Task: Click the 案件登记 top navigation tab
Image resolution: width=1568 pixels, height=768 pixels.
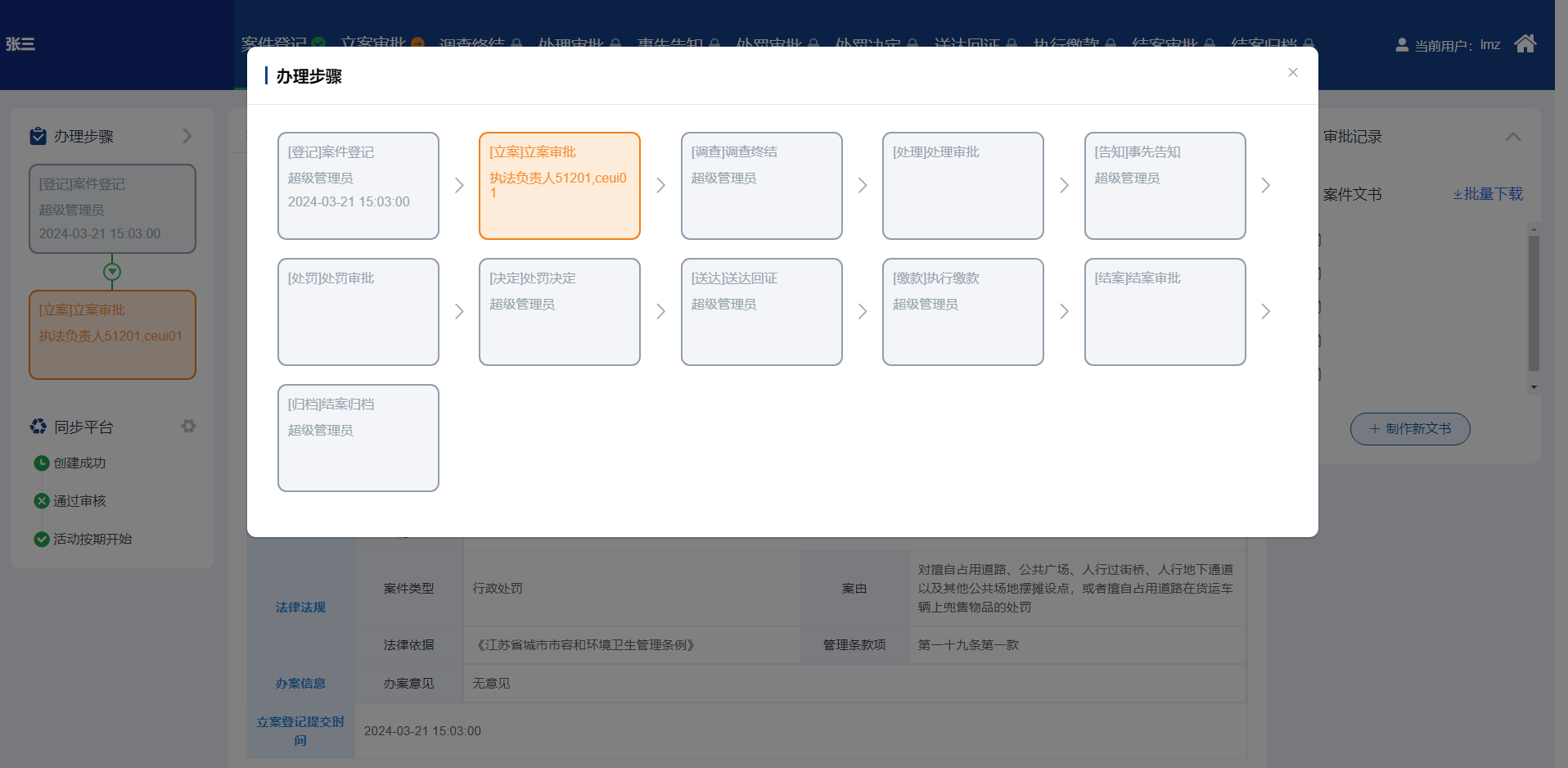Action: point(283,42)
